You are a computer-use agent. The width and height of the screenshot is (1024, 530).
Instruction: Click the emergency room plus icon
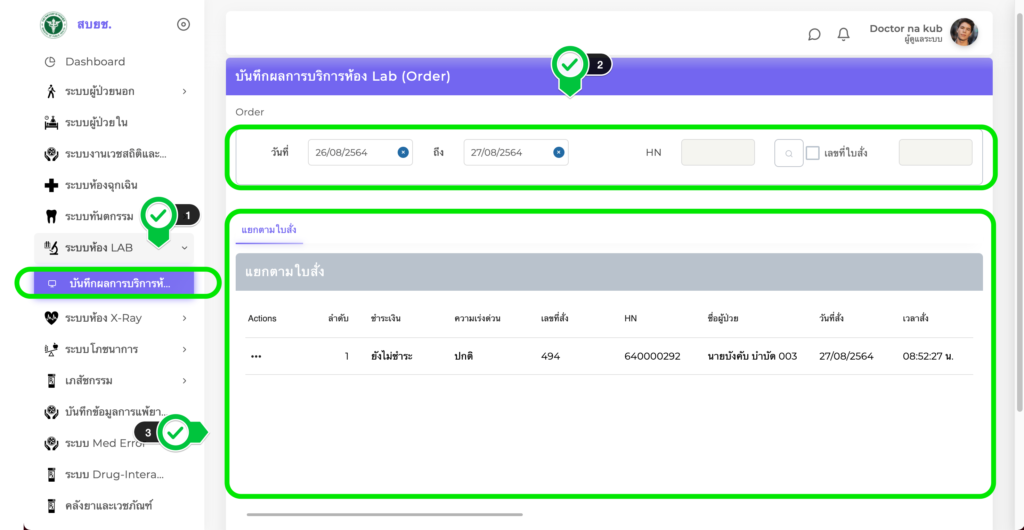(51, 185)
